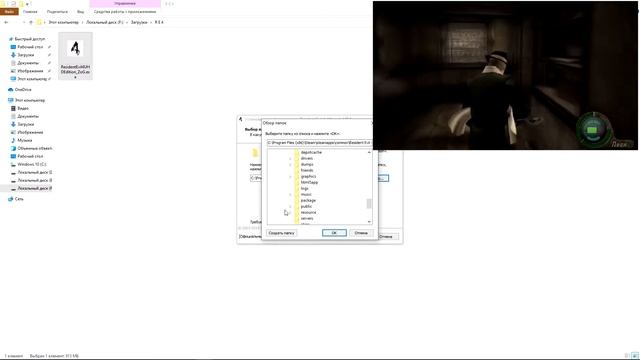Open Средства работы с приложениями tab
The height and width of the screenshot is (360, 640).
[125, 12]
